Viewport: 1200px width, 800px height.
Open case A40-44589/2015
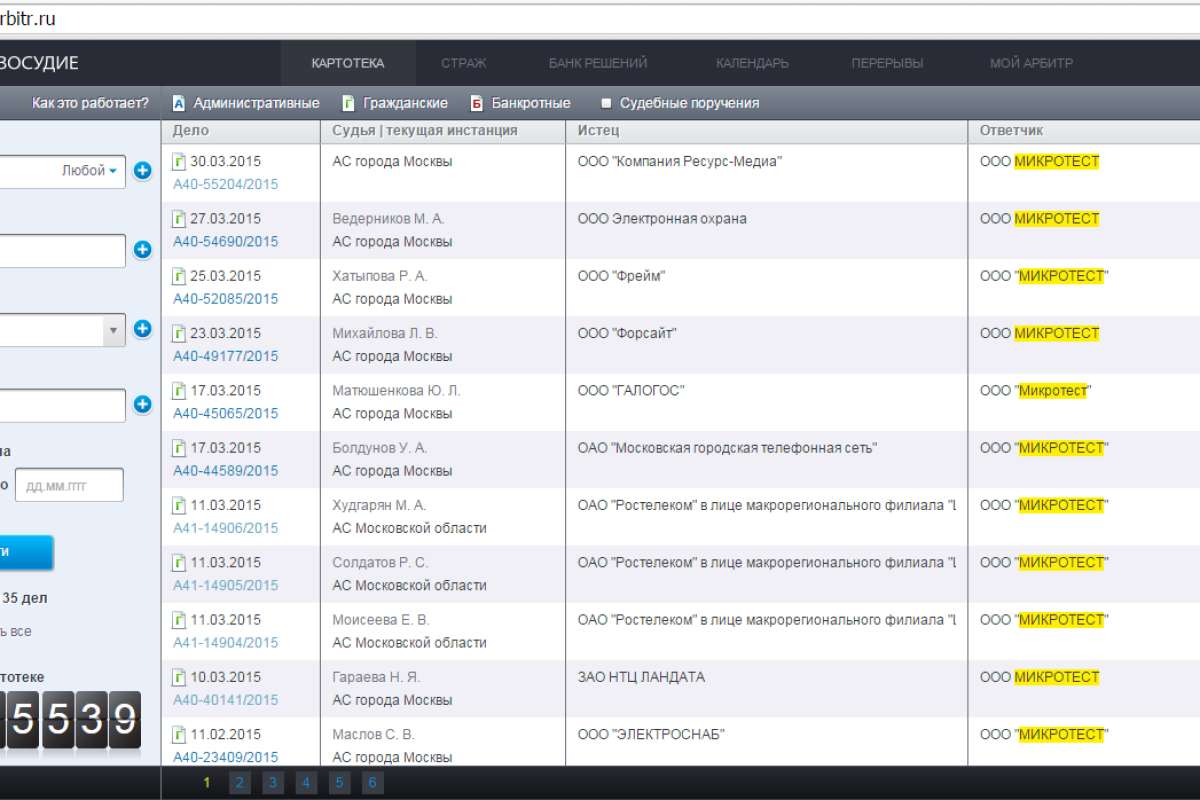click(x=226, y=470)
